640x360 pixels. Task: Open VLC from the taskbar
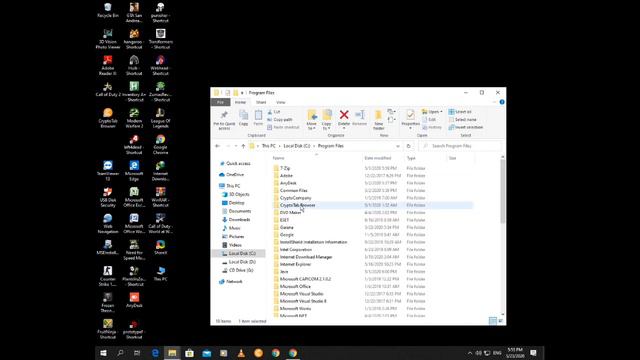click(x=241, y=353)
